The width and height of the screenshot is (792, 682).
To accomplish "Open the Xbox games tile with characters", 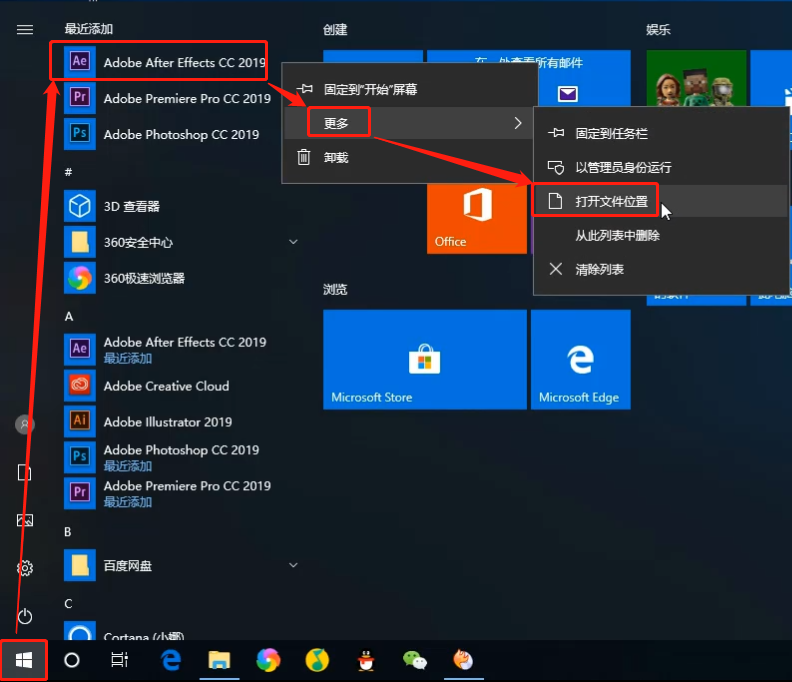I will 696,78.
